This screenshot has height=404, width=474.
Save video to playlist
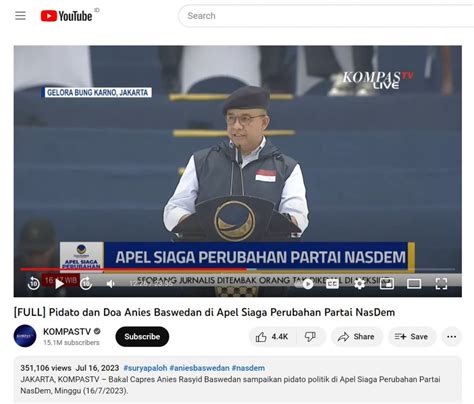[412, 337]
